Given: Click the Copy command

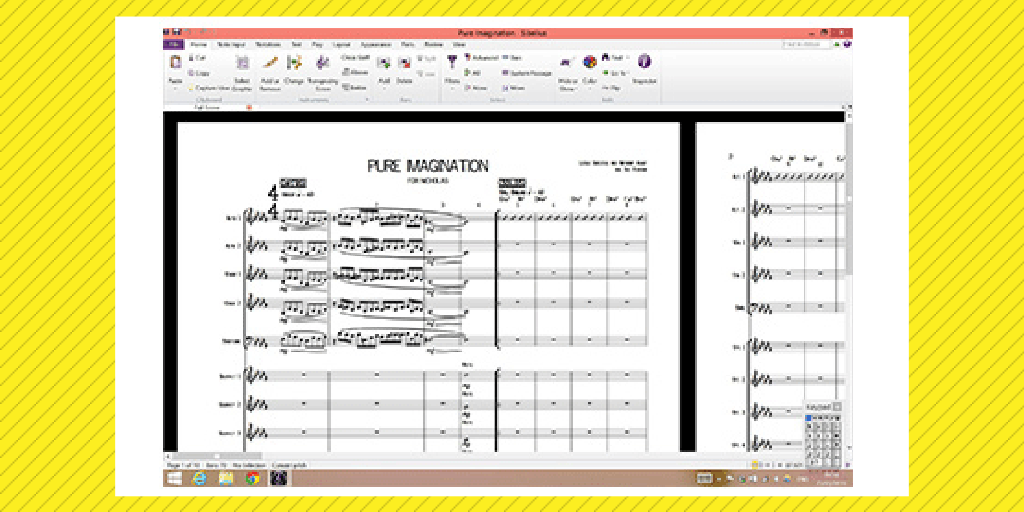Looking at the screenshot, I should coord(199,73).
